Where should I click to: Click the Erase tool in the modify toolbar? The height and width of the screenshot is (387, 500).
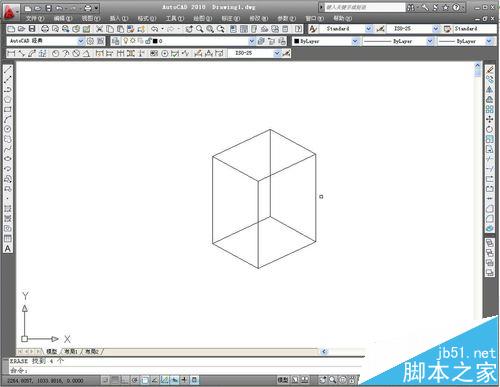pos(489,70)
